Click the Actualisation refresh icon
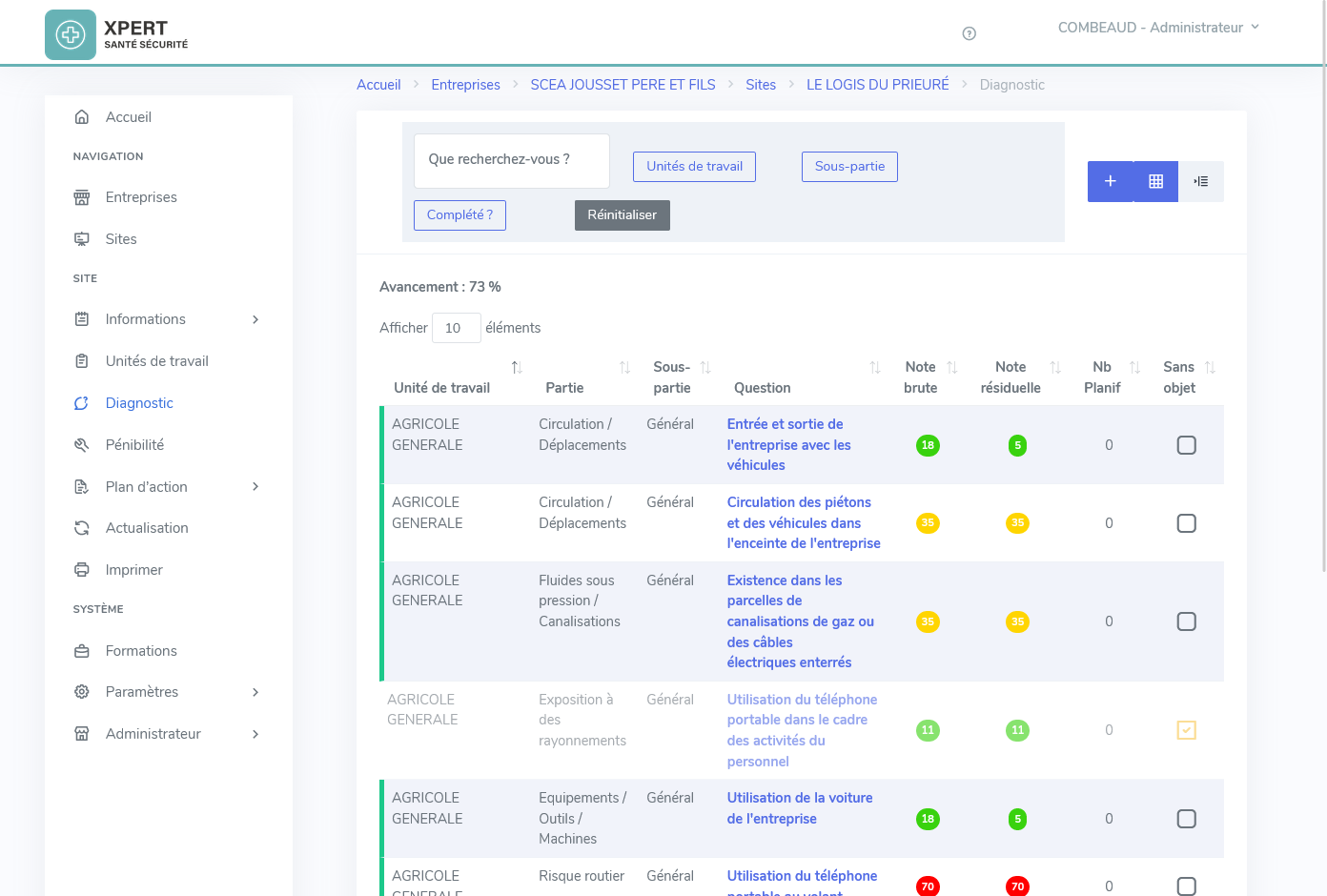This screenshot has height=896, width=1327. 83,527
